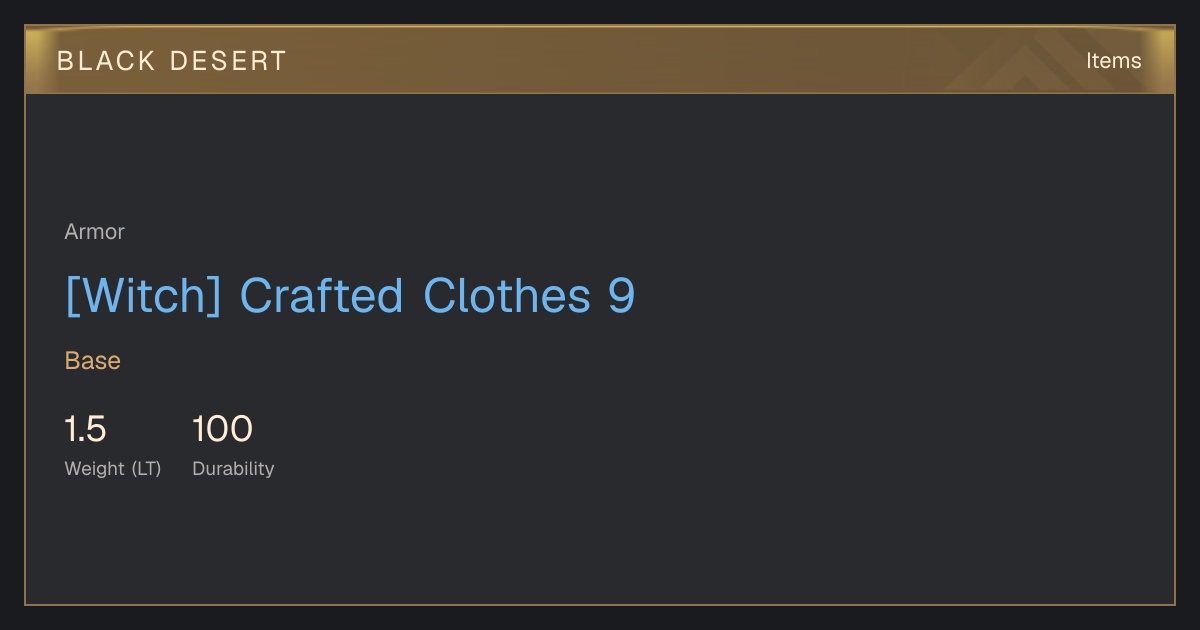
Task: Click the (LT) unit text
Action: tap(146, 468)
